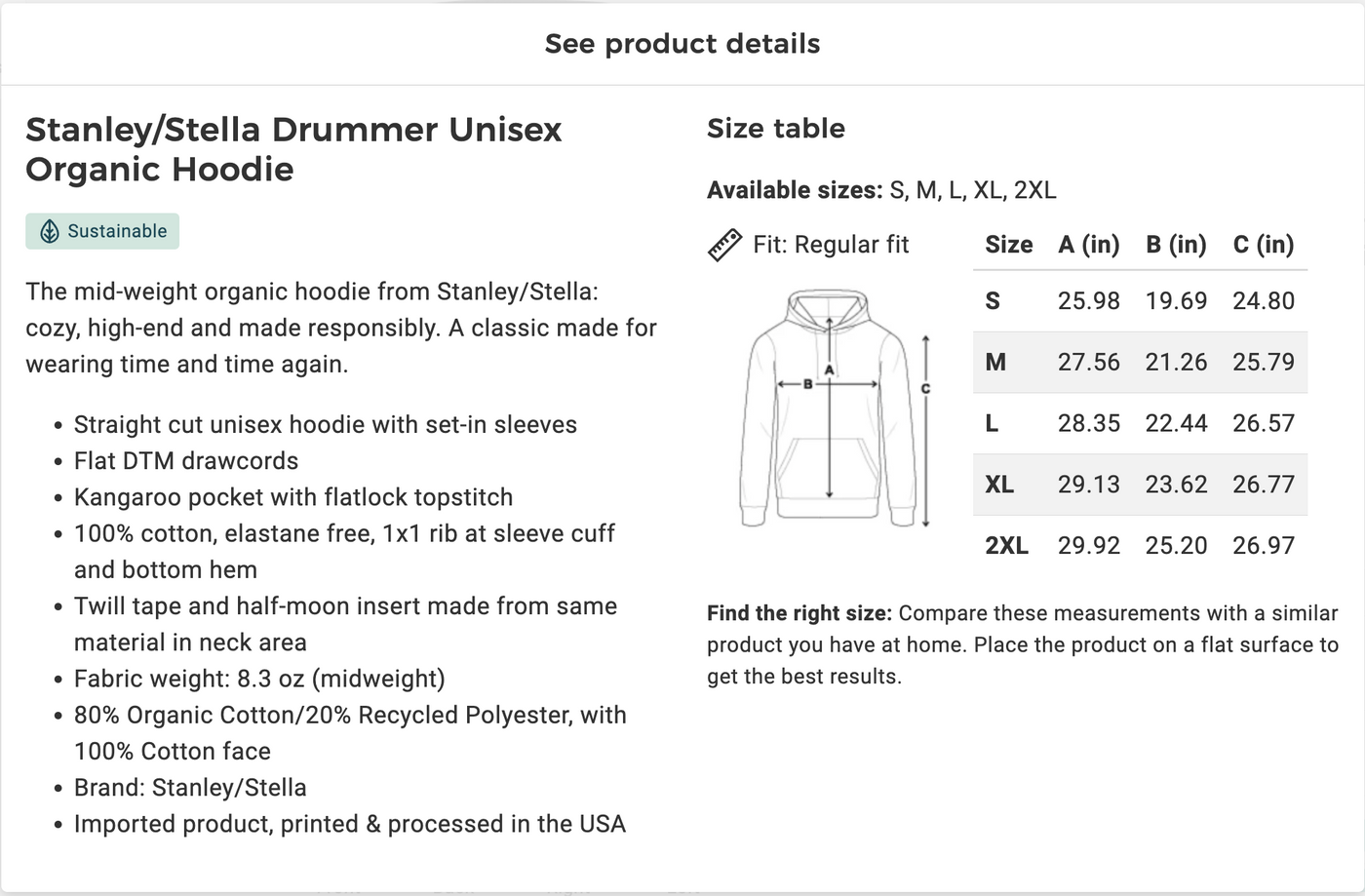Click the B (in) column header

(x=1176, y=245)
